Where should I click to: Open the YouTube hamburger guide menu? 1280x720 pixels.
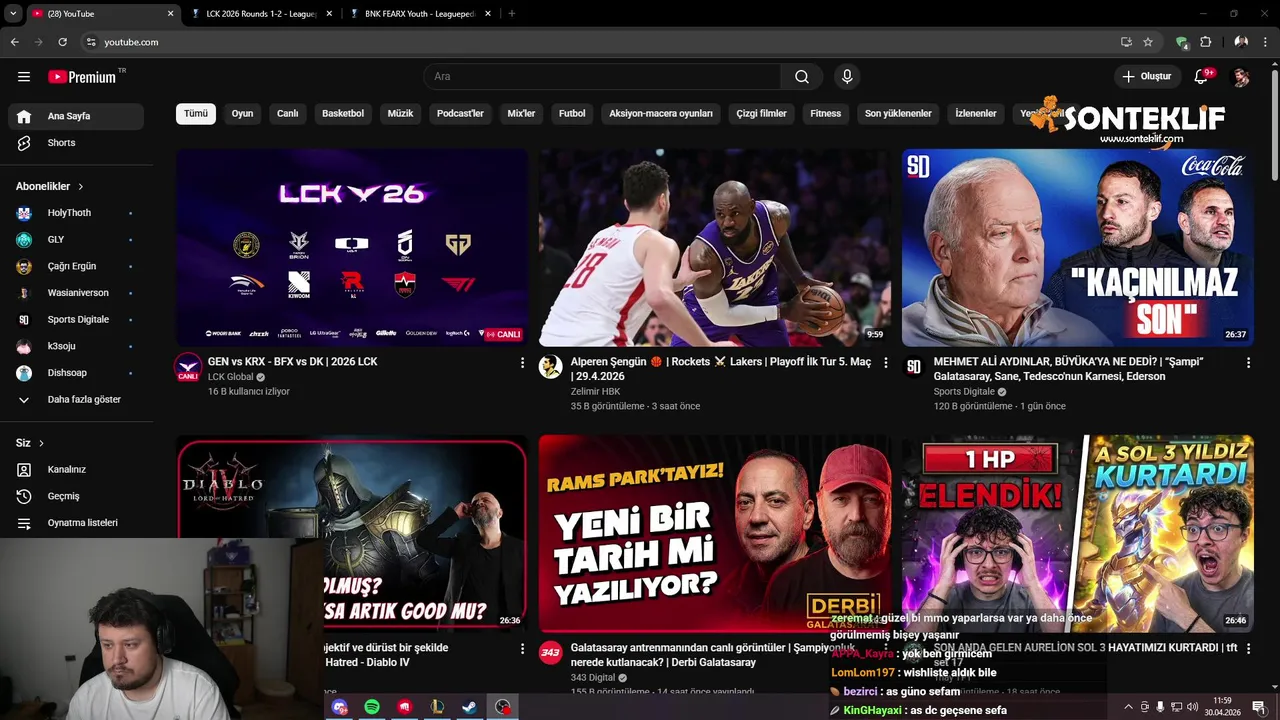24,77
